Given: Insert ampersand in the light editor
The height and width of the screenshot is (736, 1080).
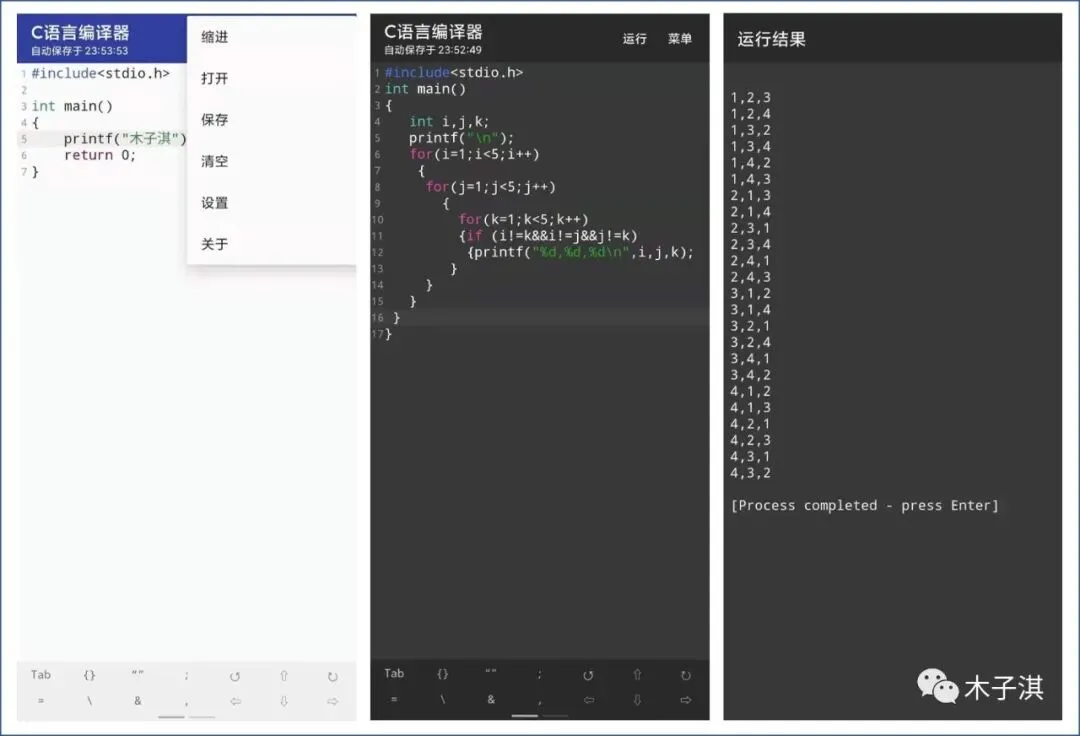Looking at the screenshot, I should [x=138, y=701].
